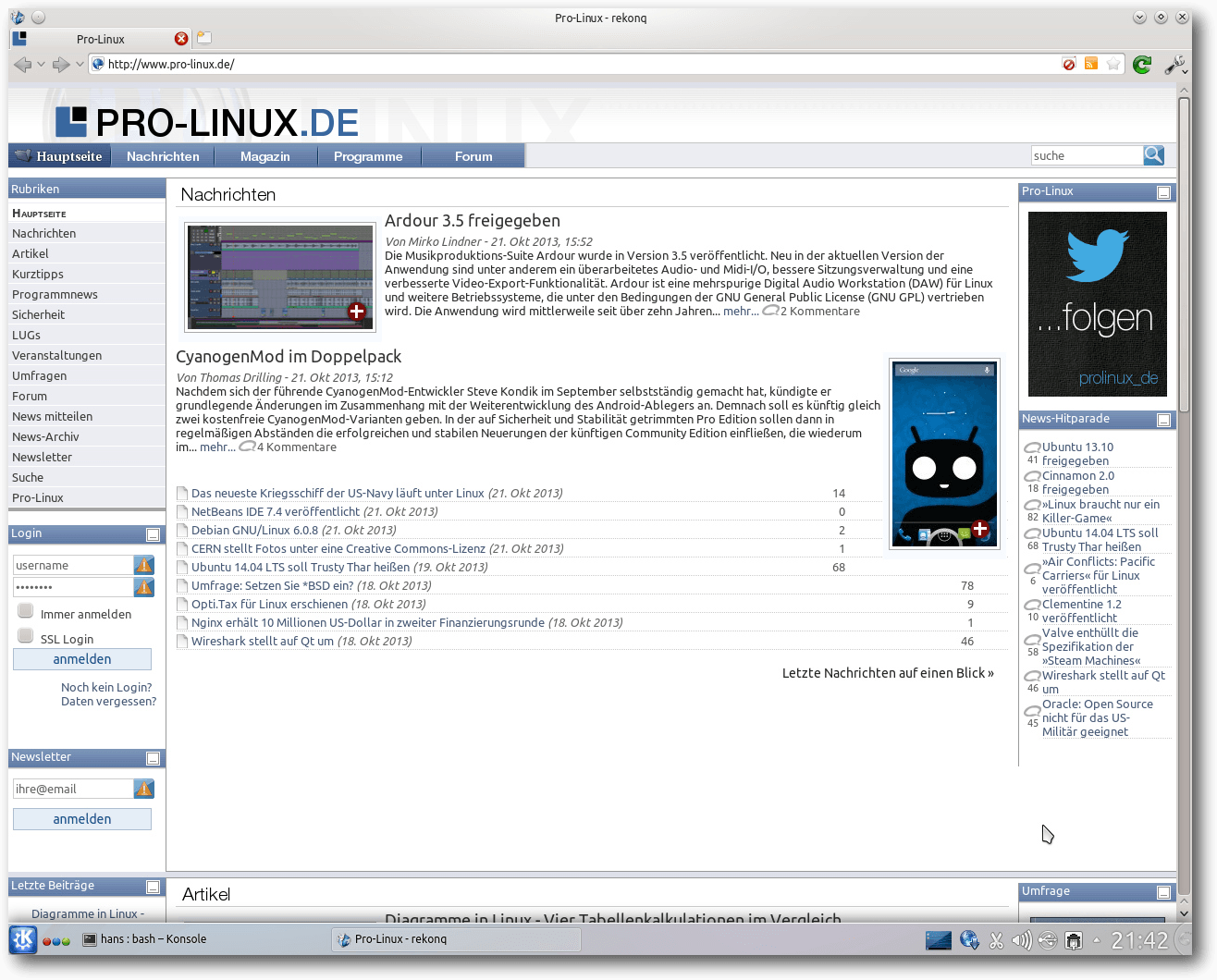Screen dimensions: 1217x980
Task: Open the CyanogenMod im Doppelpack headline
Action: tap(289, 356)
